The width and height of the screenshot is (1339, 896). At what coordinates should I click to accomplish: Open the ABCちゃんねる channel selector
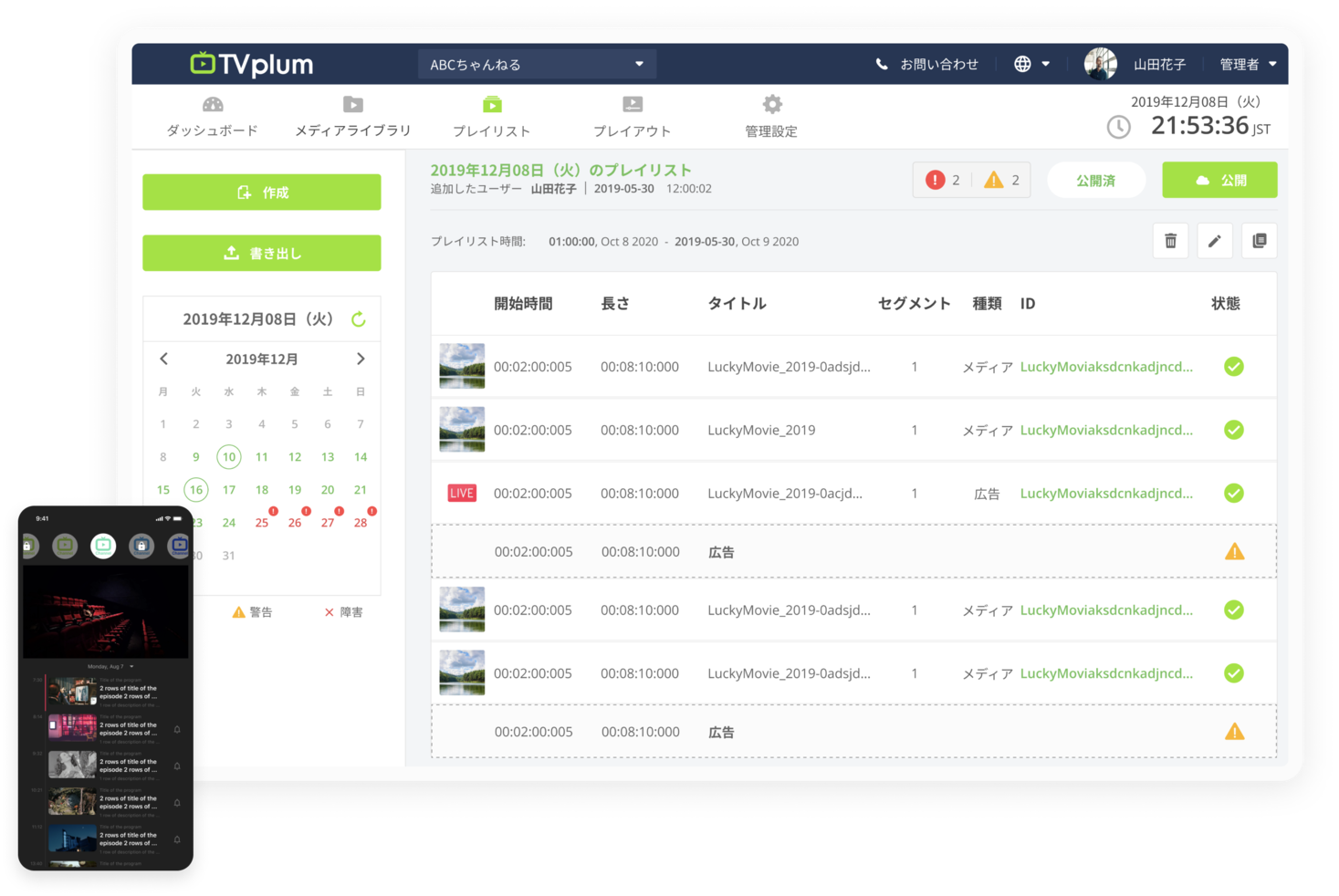(x=536, y=63)
